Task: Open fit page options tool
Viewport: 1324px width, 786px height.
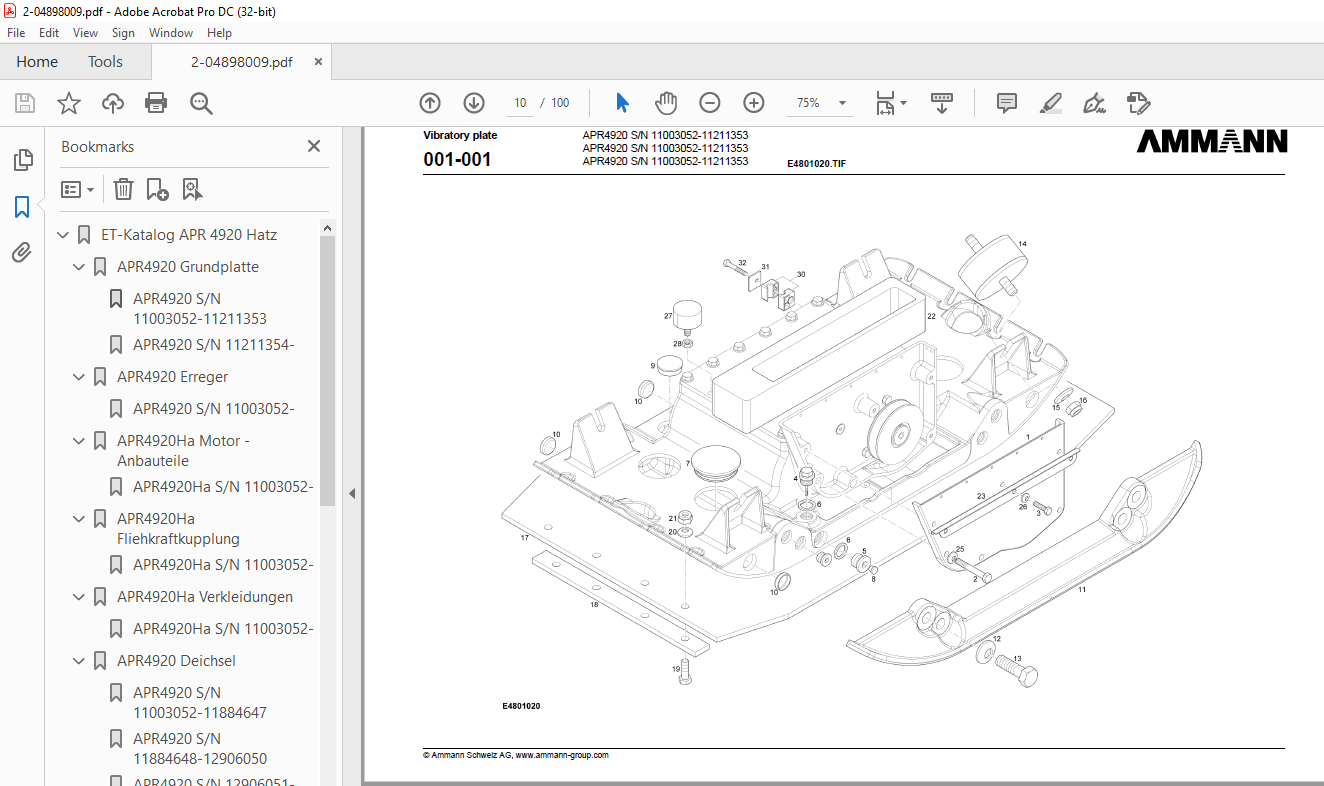Action: pyautogui.click(x=890, y=103)
